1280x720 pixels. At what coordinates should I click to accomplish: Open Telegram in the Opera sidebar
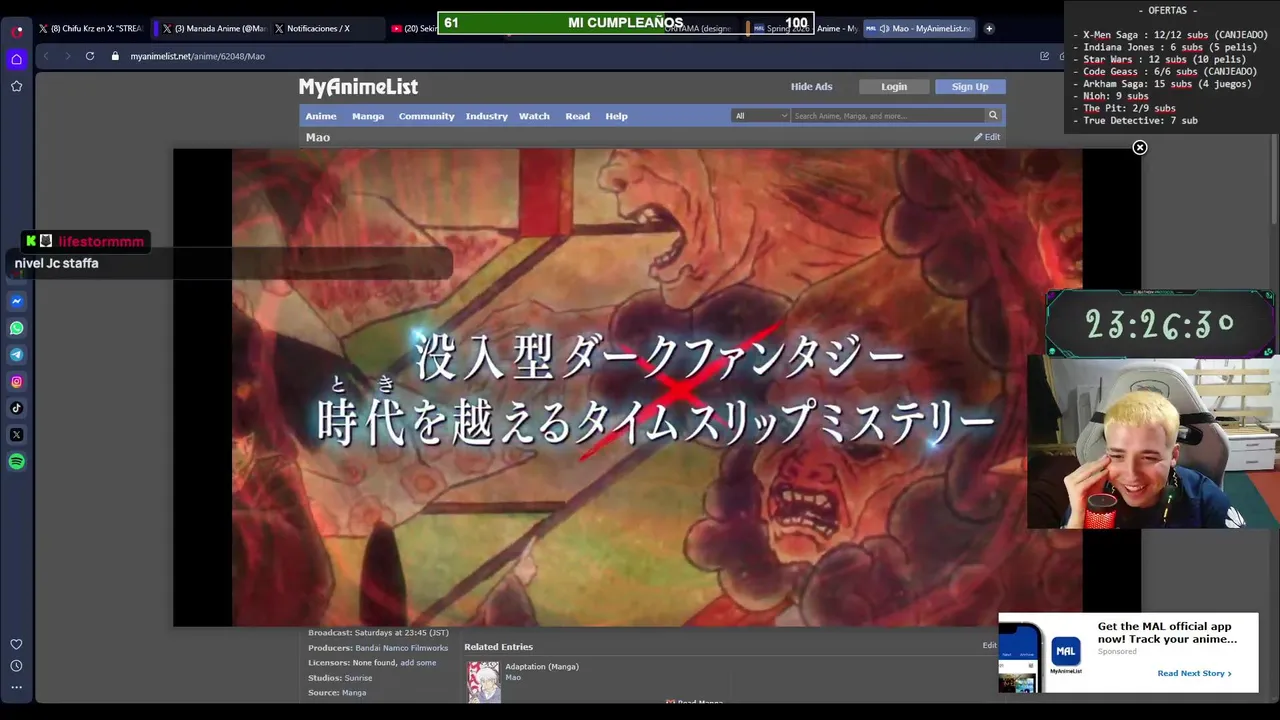[x=17, y=355]
